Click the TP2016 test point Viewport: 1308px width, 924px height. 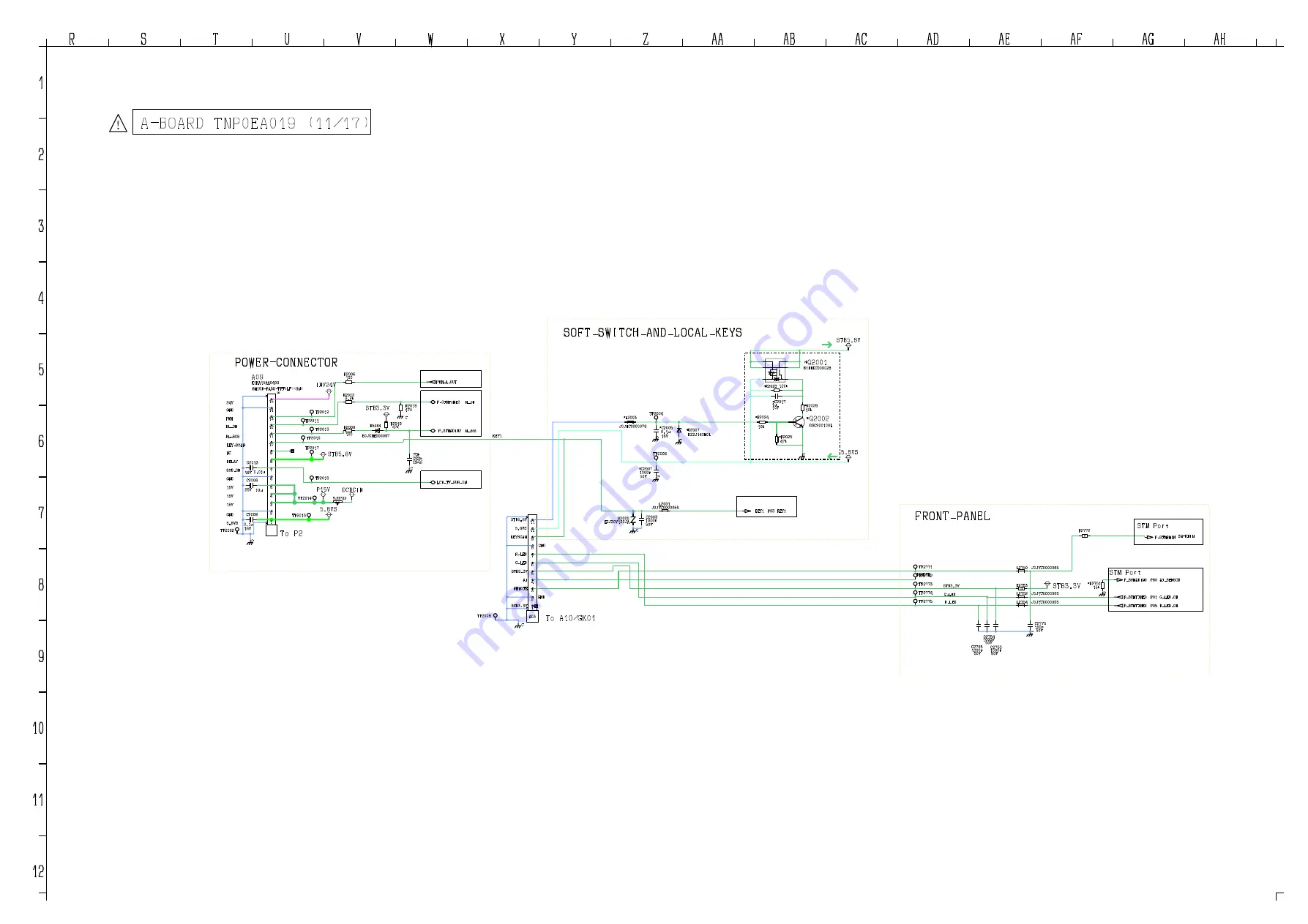coord(313,478)
